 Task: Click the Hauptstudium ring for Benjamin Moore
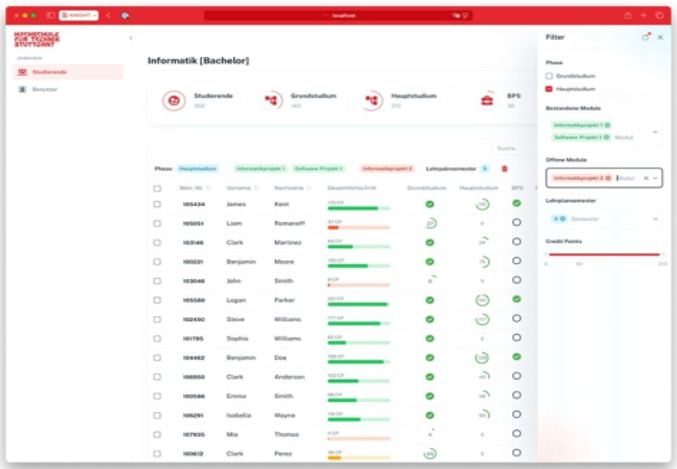click(x=483, y=262)
